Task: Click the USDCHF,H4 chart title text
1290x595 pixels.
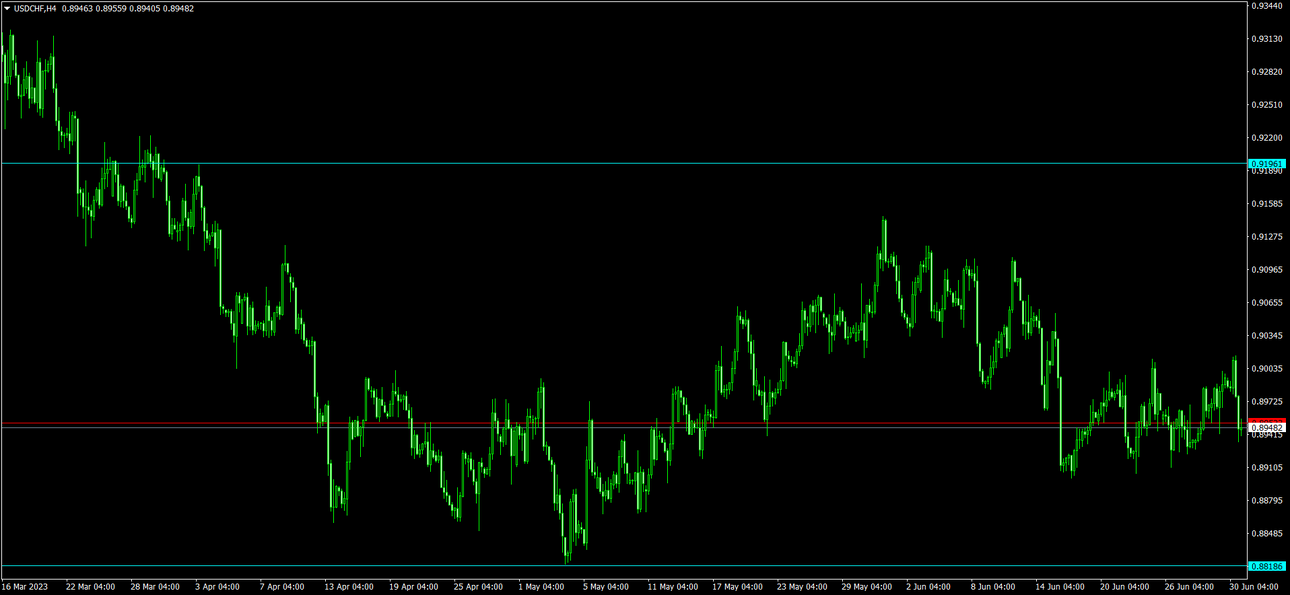Action: 35,8
